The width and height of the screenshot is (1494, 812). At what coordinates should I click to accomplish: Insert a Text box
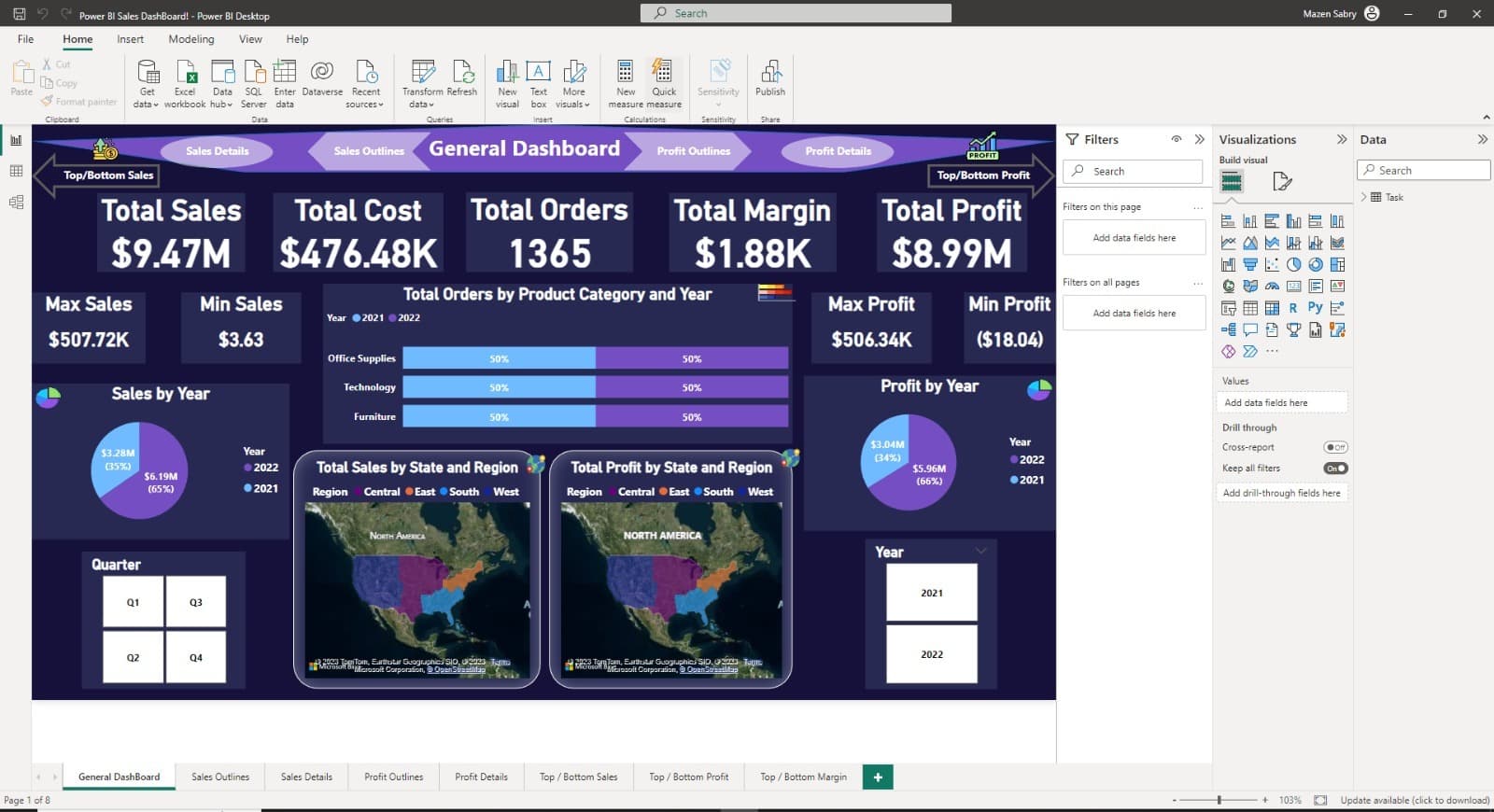pos(539,84)
